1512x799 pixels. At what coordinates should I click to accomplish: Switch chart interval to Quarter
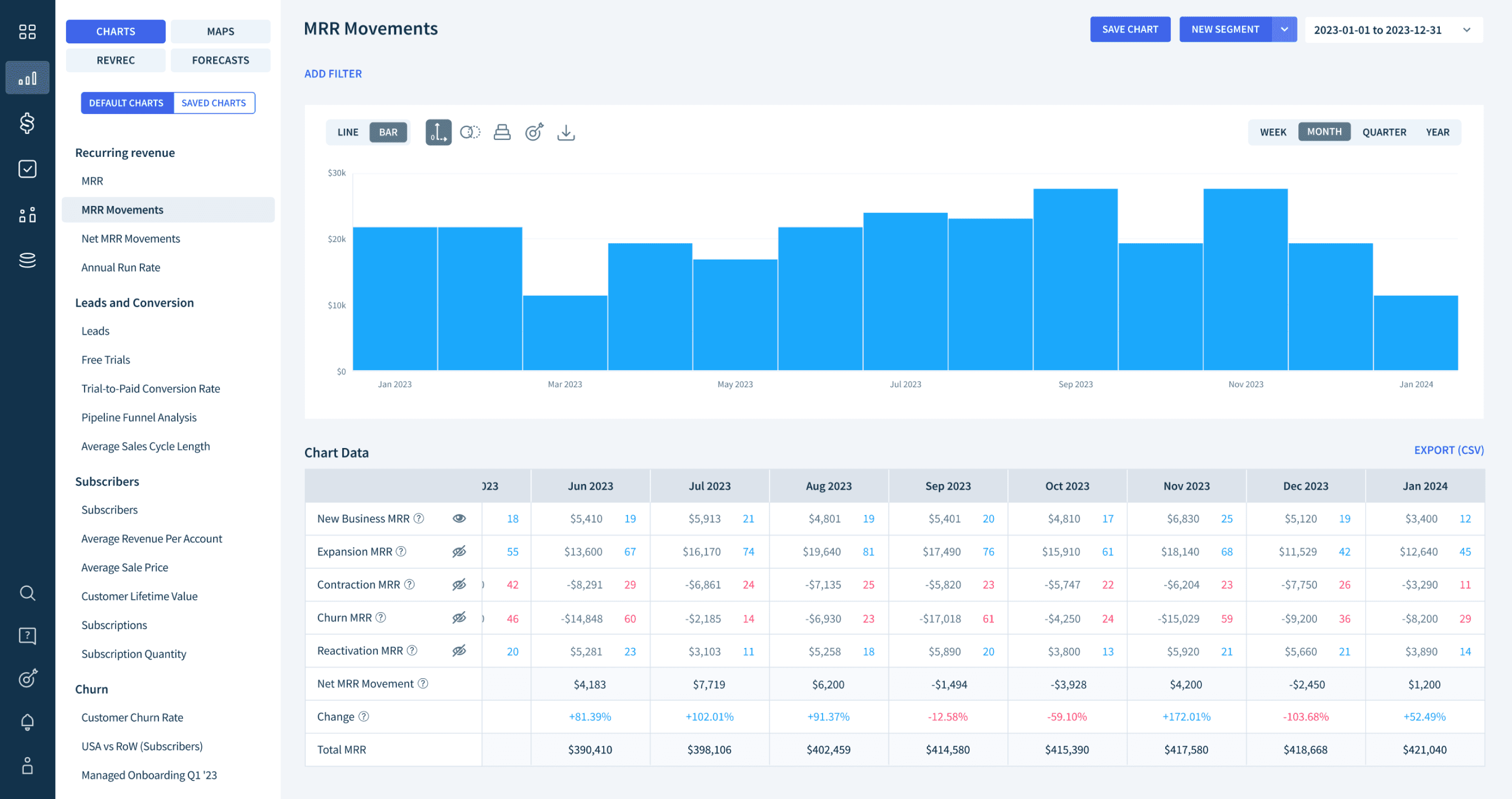point(1384,132)
